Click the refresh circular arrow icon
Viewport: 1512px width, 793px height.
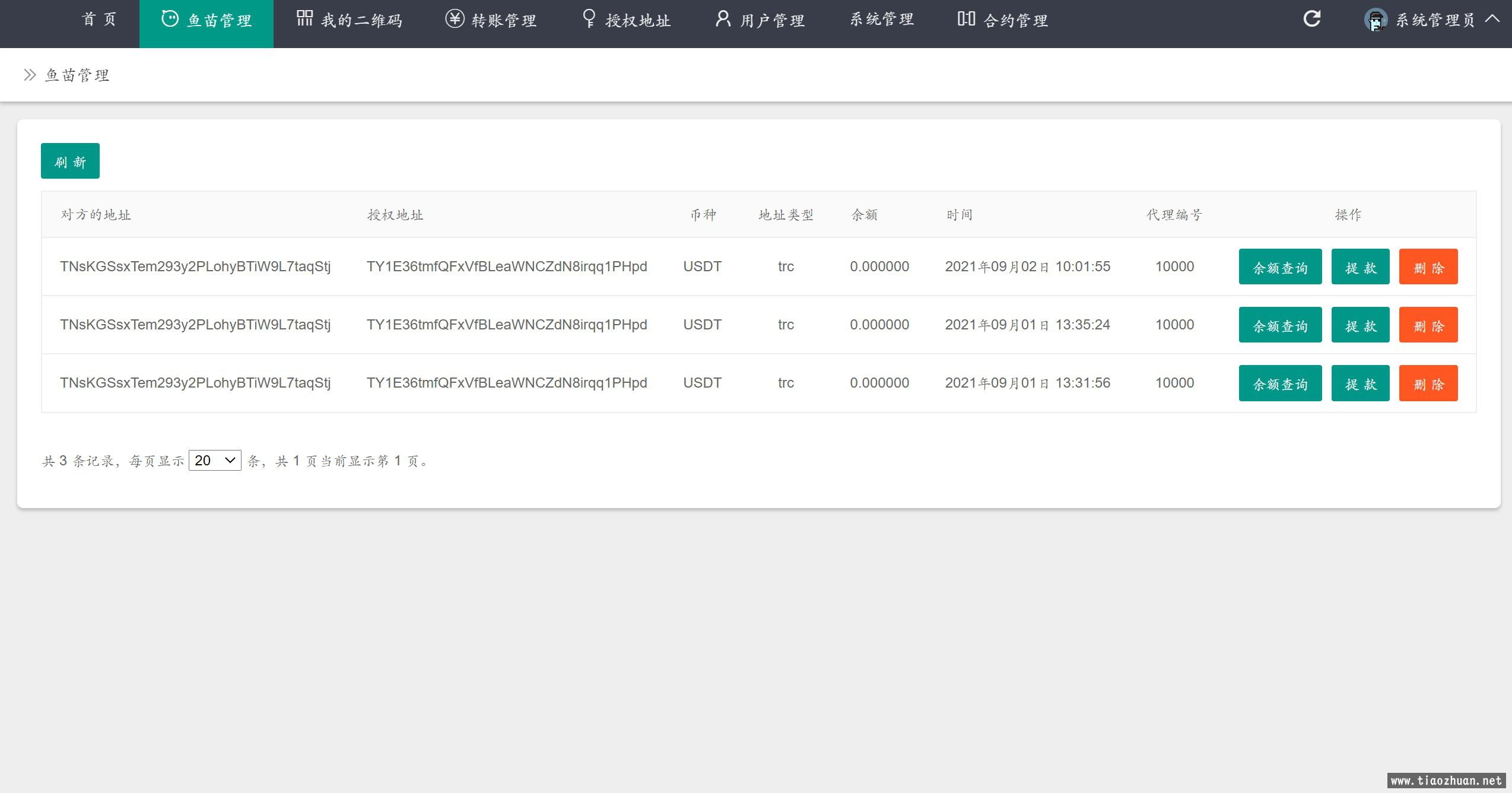(x=1311, y=19)
